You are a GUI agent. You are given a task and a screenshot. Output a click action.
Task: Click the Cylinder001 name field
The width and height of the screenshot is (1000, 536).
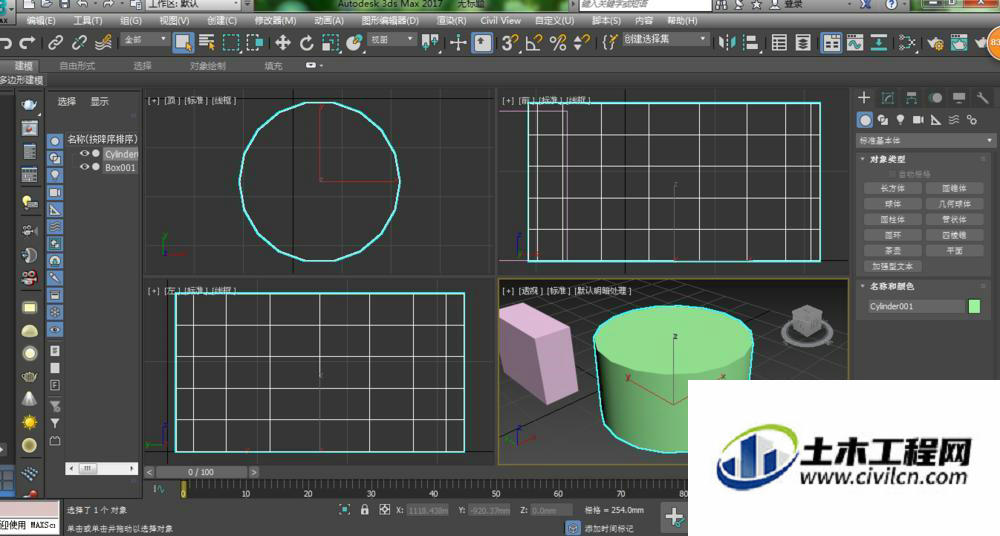tap(915, 306)
